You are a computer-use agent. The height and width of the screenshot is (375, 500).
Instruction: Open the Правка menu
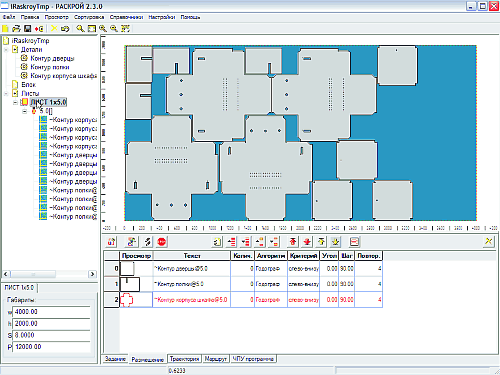[x=30, y=17]
